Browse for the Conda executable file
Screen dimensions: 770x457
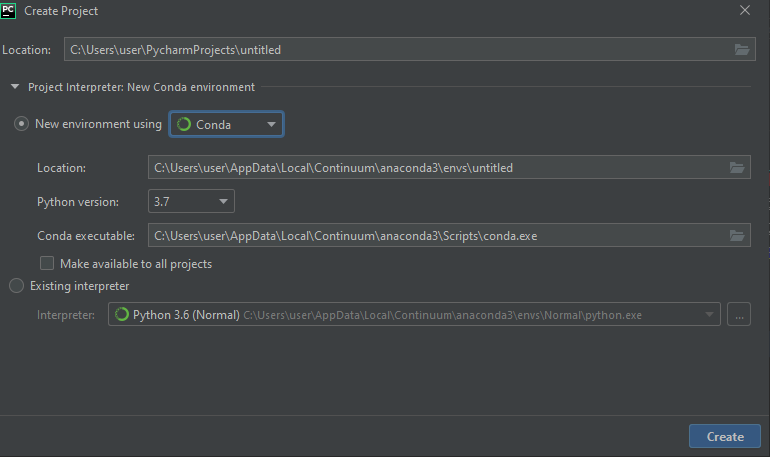click(737, 236)
